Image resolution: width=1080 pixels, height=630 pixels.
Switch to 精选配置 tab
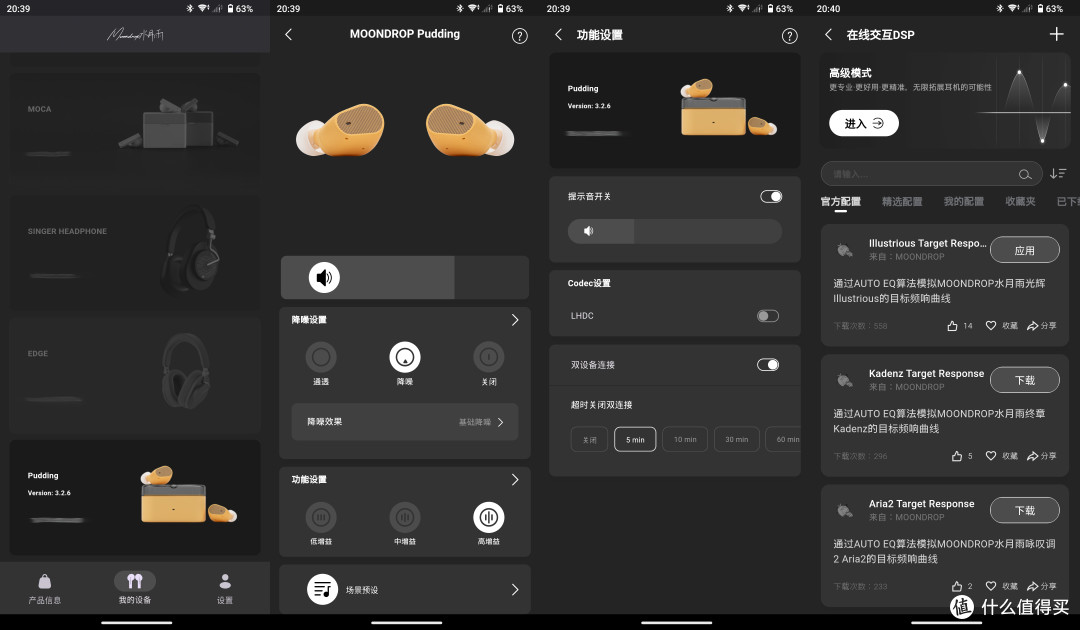click(x=902, y=202)
